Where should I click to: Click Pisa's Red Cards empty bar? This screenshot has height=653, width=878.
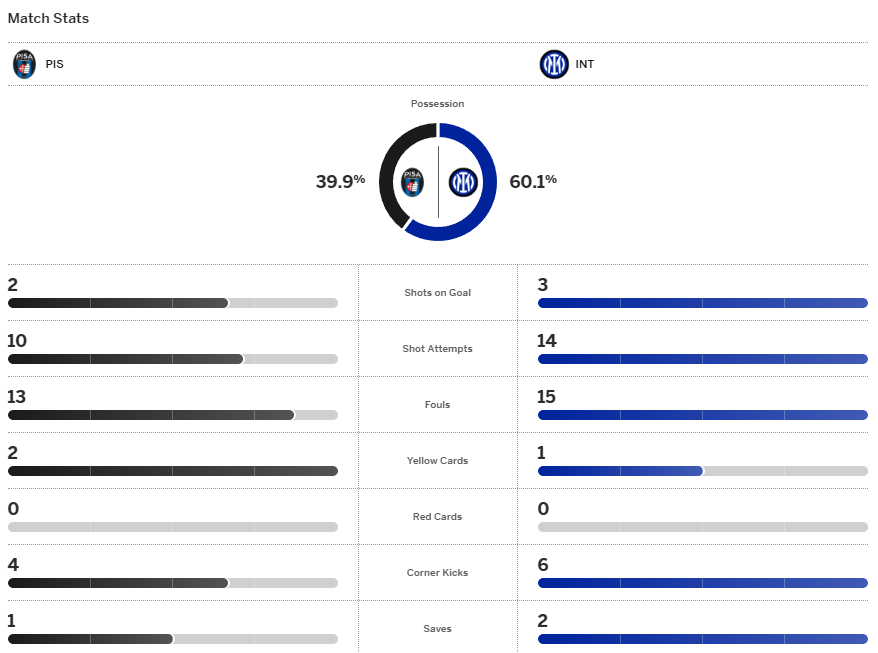point(172,527)
